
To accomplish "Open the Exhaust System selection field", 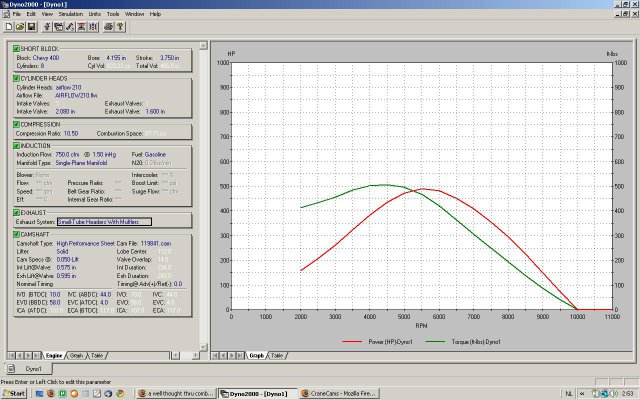I will [x=104, y=221].
